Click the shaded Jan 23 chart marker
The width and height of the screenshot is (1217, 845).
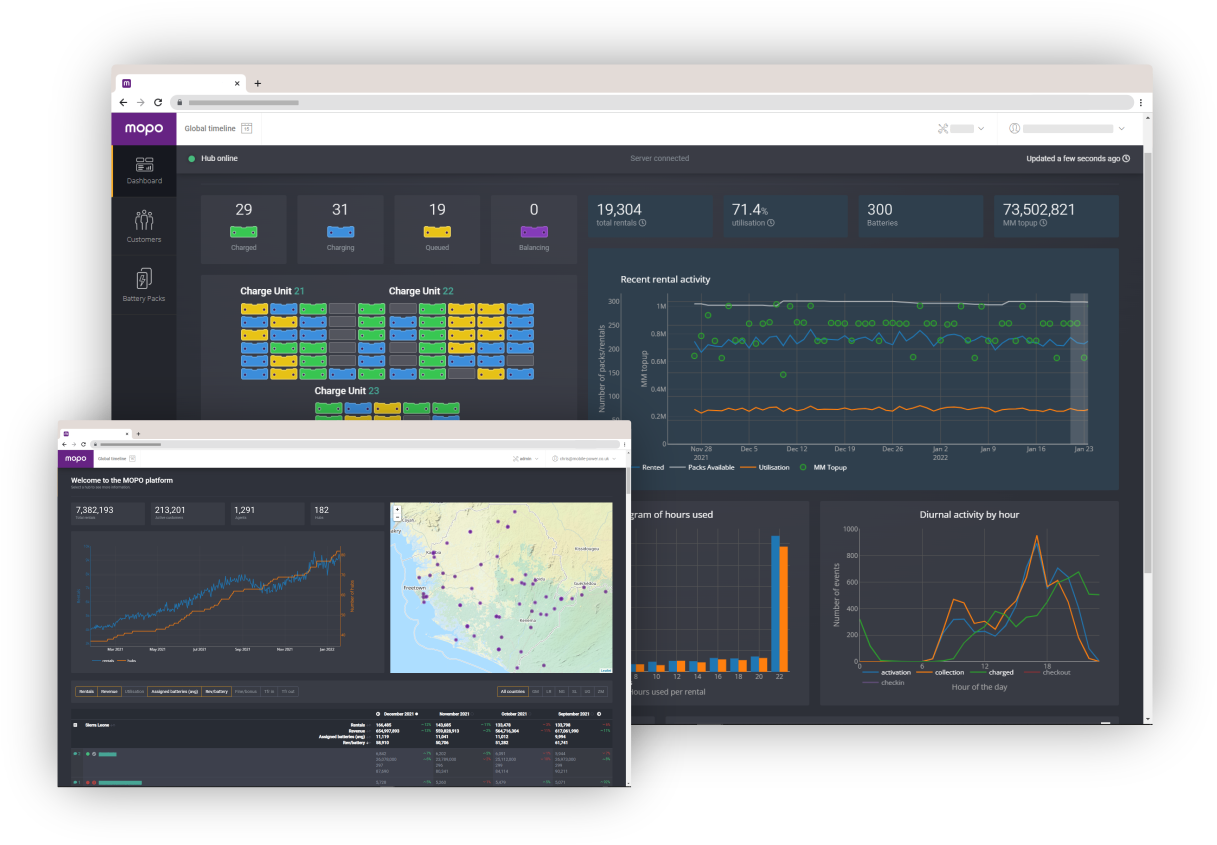click(x=1078, y=368)
